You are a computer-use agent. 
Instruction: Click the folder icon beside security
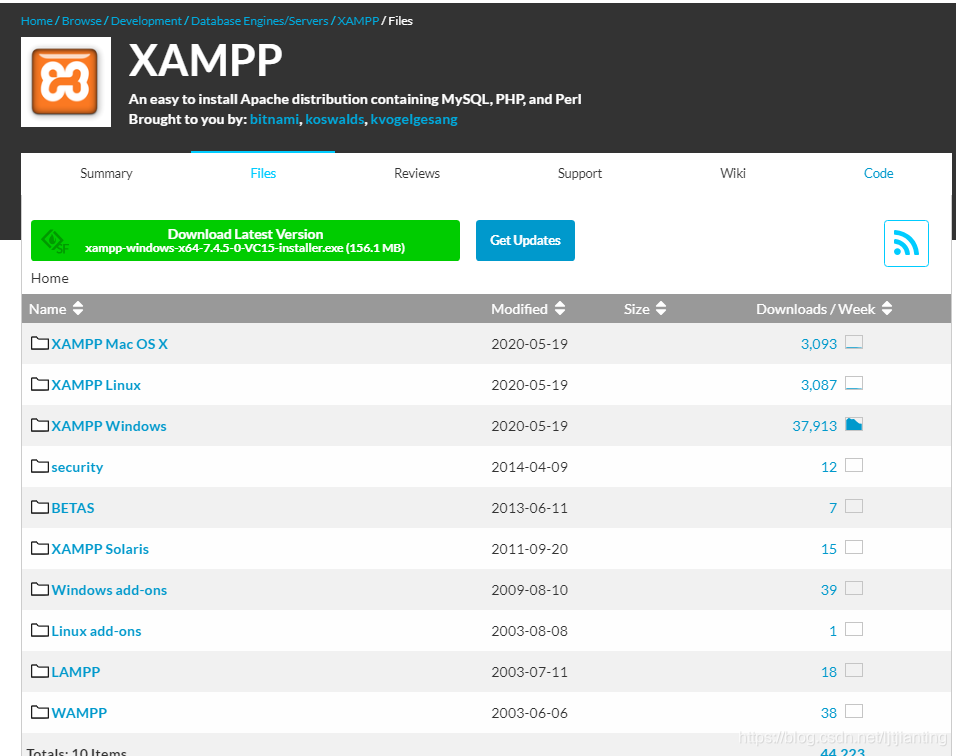(40, 466)
